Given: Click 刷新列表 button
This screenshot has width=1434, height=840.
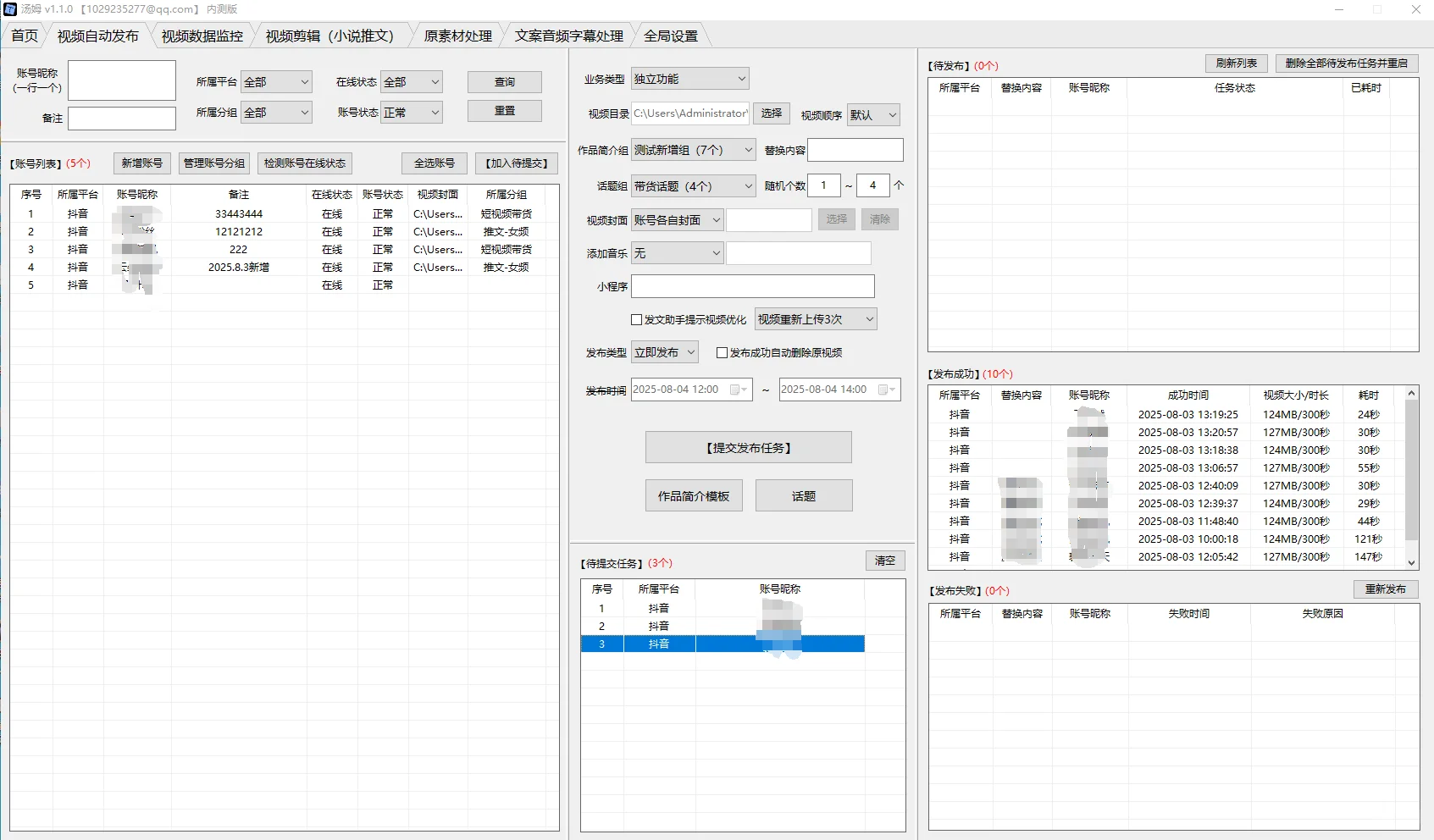Looking at the screenshot, I should [1237, 64].
